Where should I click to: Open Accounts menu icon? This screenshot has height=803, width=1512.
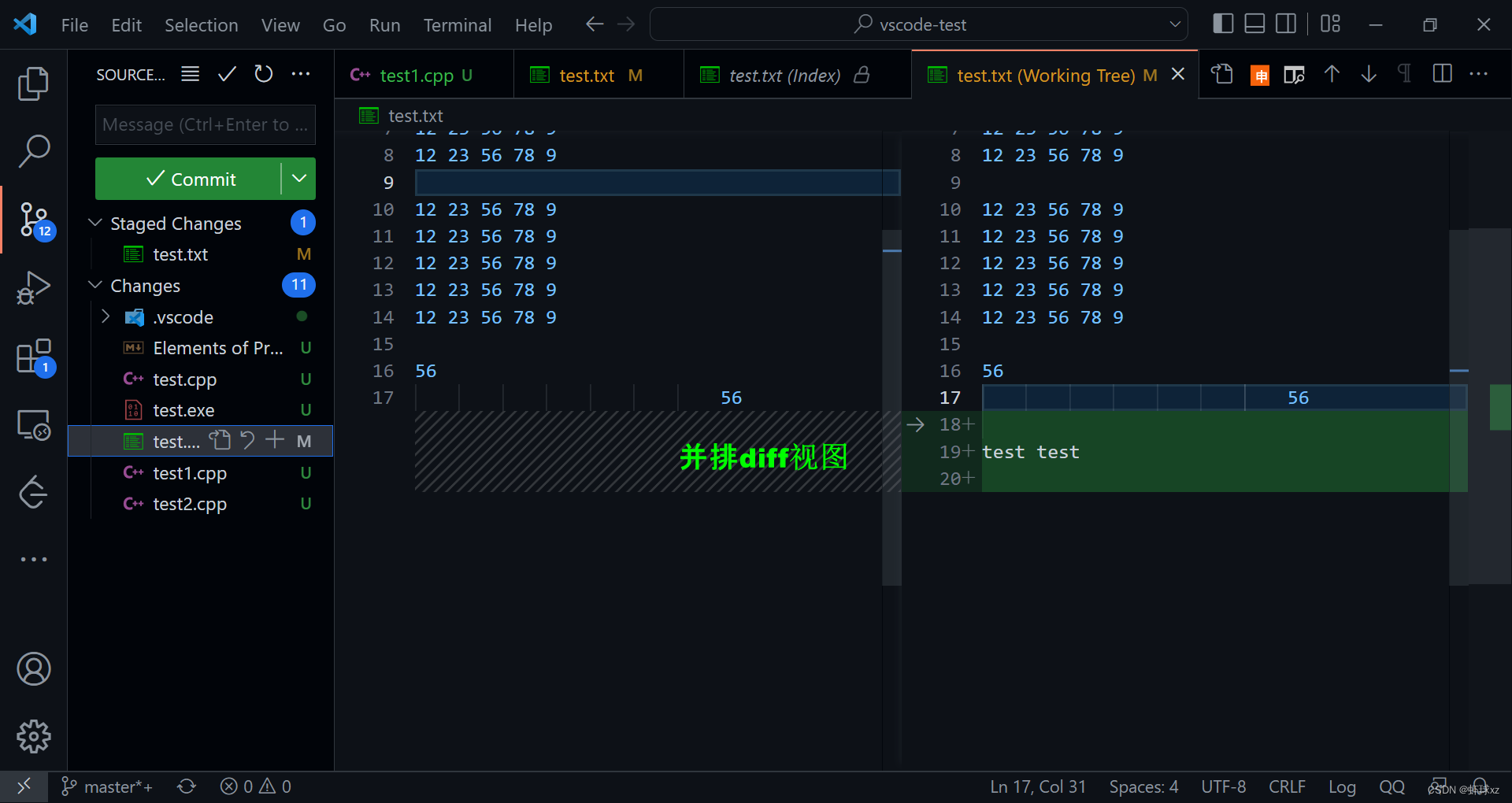click(x=33, y=669)
